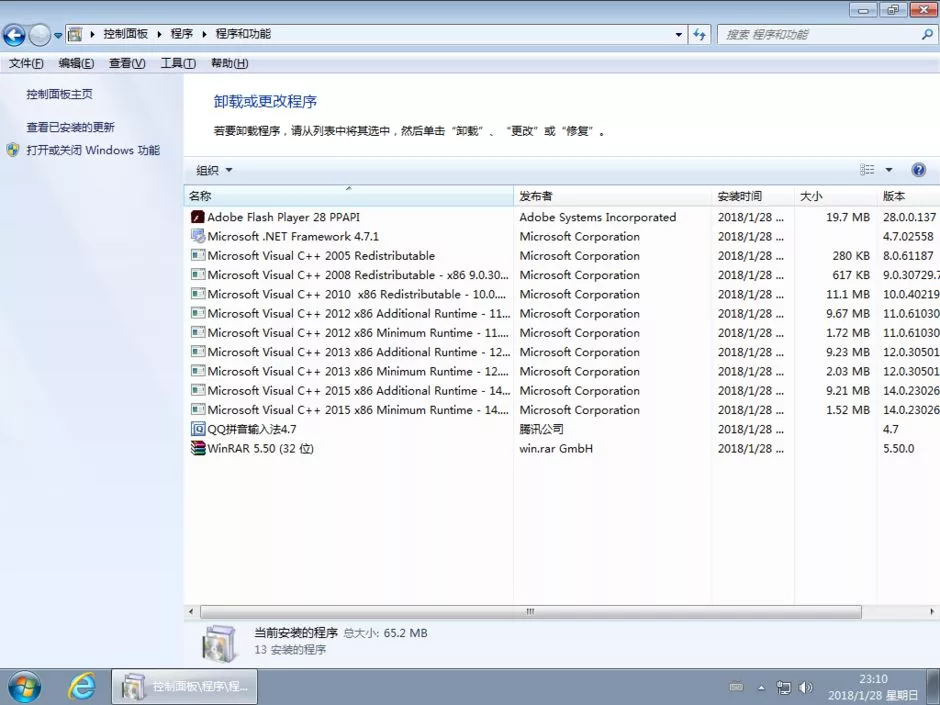Open the 查看 menu
This screenshot has width=940, height=705.
(126, 63)
